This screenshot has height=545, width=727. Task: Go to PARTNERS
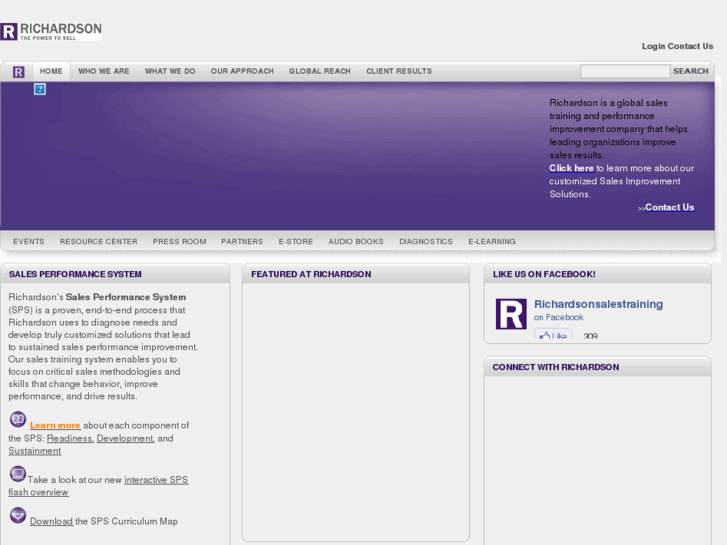(x=242, y=242)
